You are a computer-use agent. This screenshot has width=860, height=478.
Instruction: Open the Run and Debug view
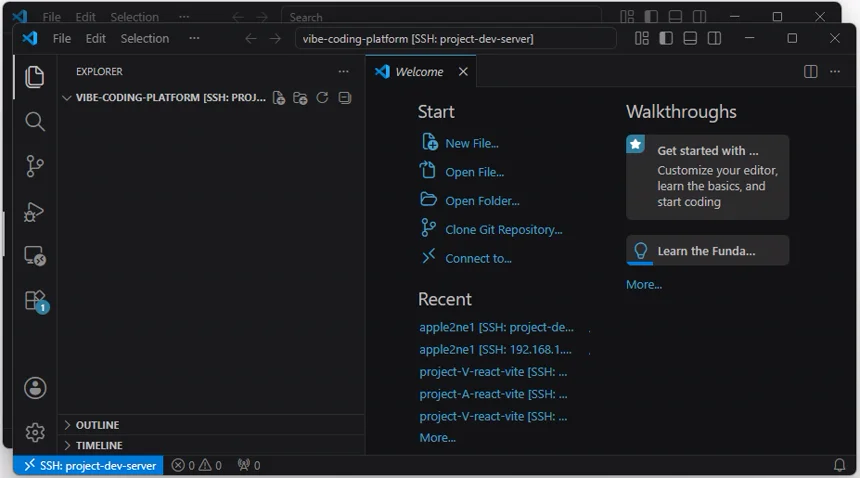point(35,212)
